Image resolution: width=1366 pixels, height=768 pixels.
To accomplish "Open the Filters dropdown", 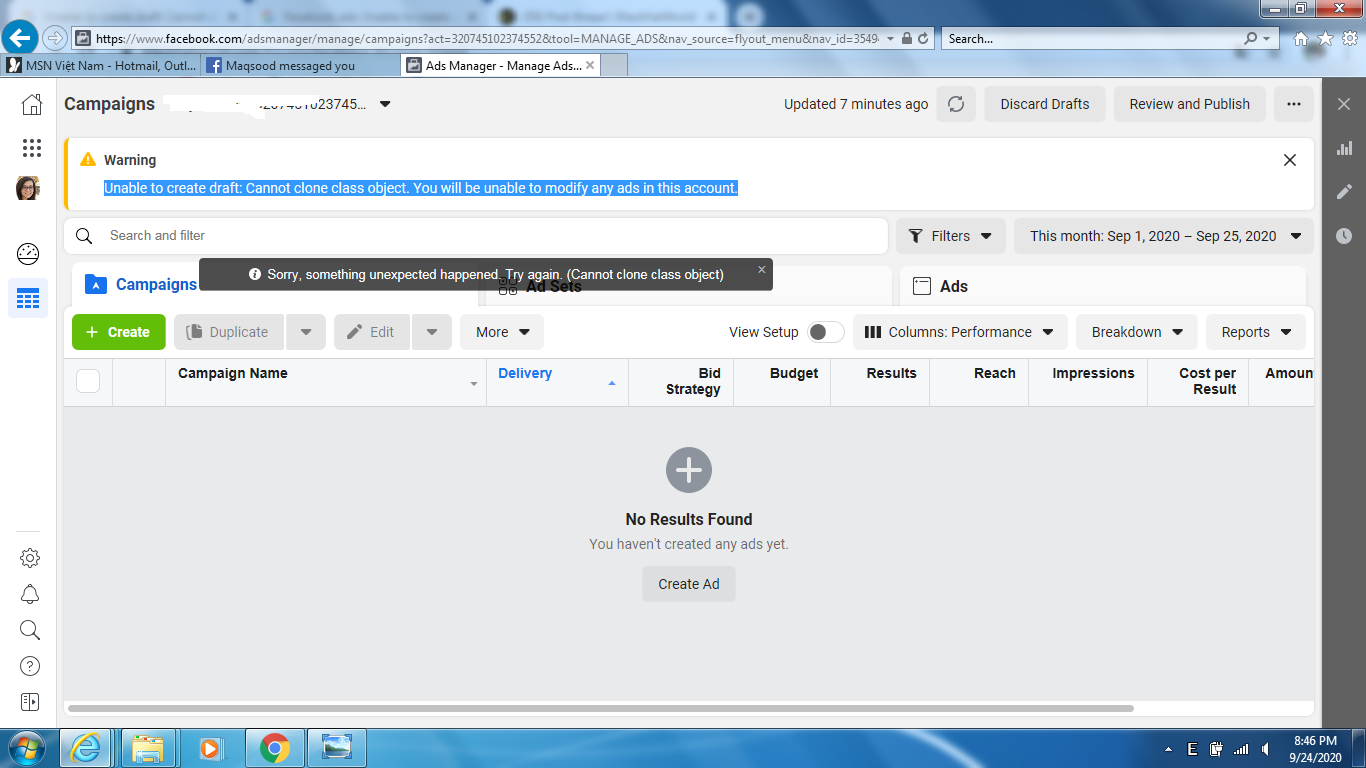I will [x=950, y=236].
